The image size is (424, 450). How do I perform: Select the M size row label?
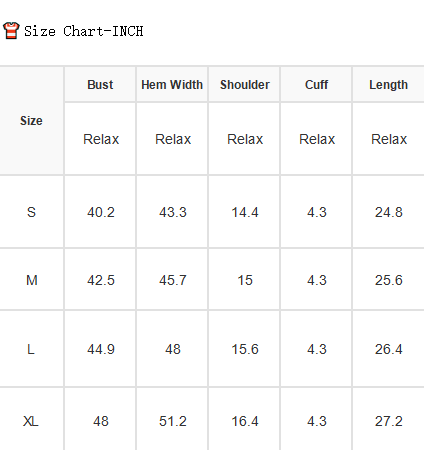coord(31,280)
